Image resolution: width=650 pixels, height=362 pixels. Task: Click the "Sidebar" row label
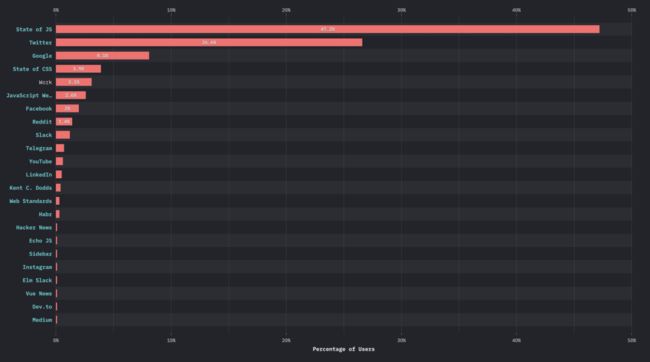[x=41, y=254]
